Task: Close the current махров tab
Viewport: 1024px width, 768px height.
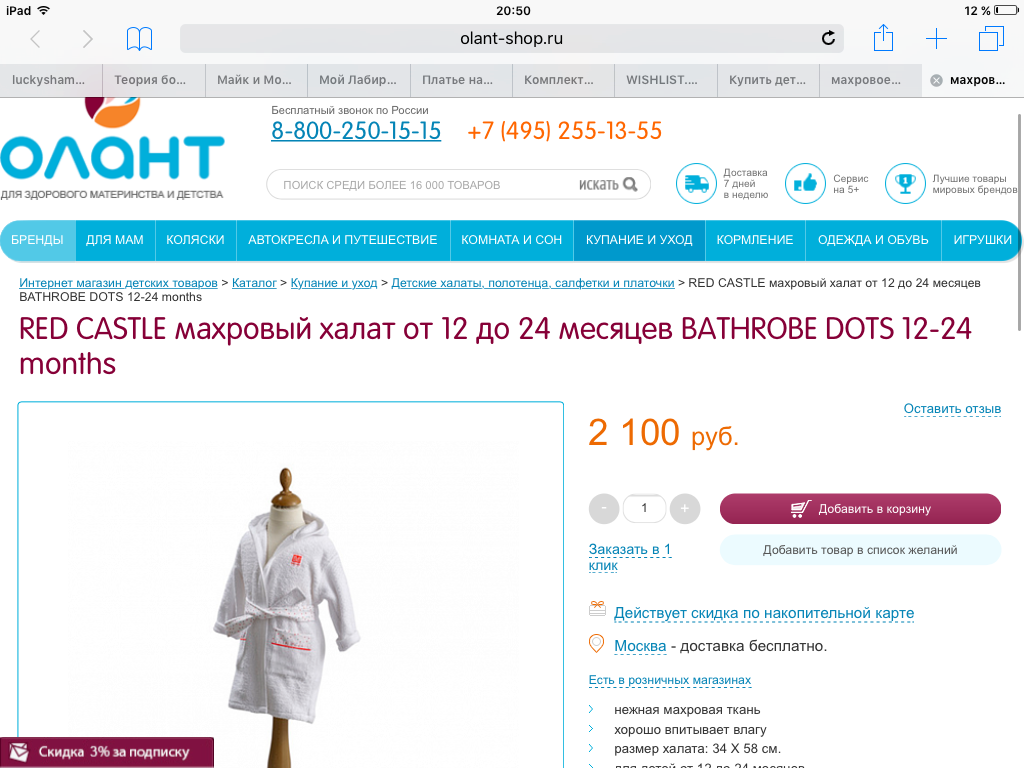Action: [936, 80]
